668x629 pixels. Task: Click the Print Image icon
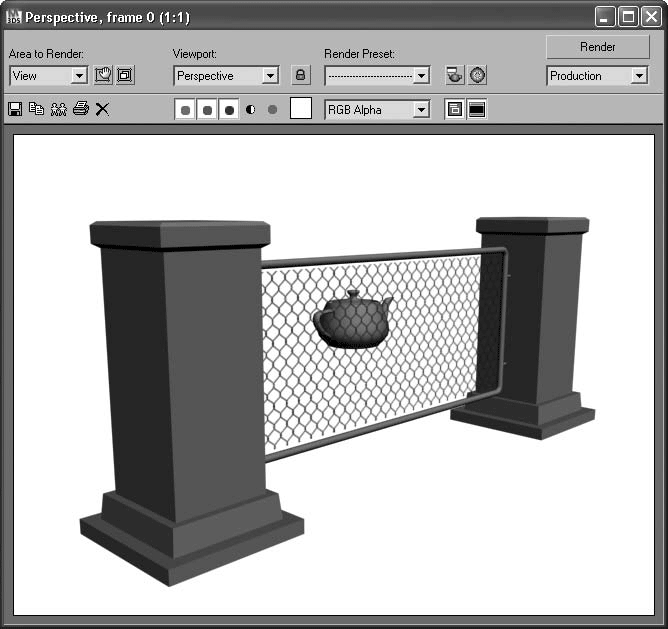click(x=80, y=109)
